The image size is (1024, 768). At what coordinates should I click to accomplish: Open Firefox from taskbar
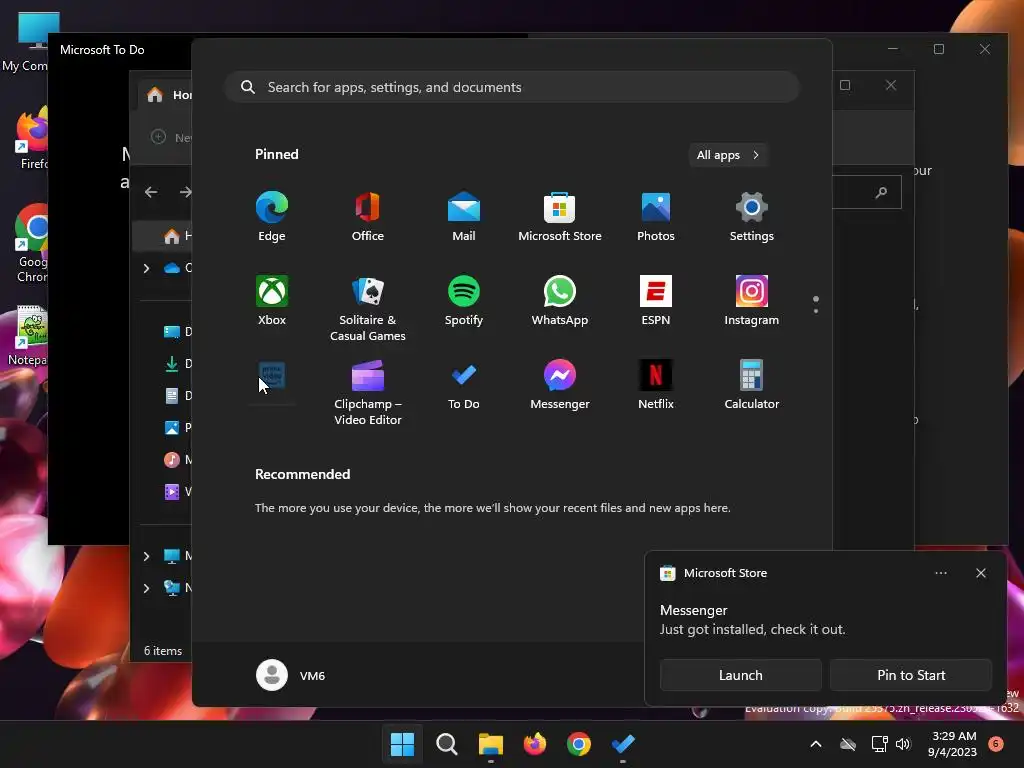tap(535, 744)
